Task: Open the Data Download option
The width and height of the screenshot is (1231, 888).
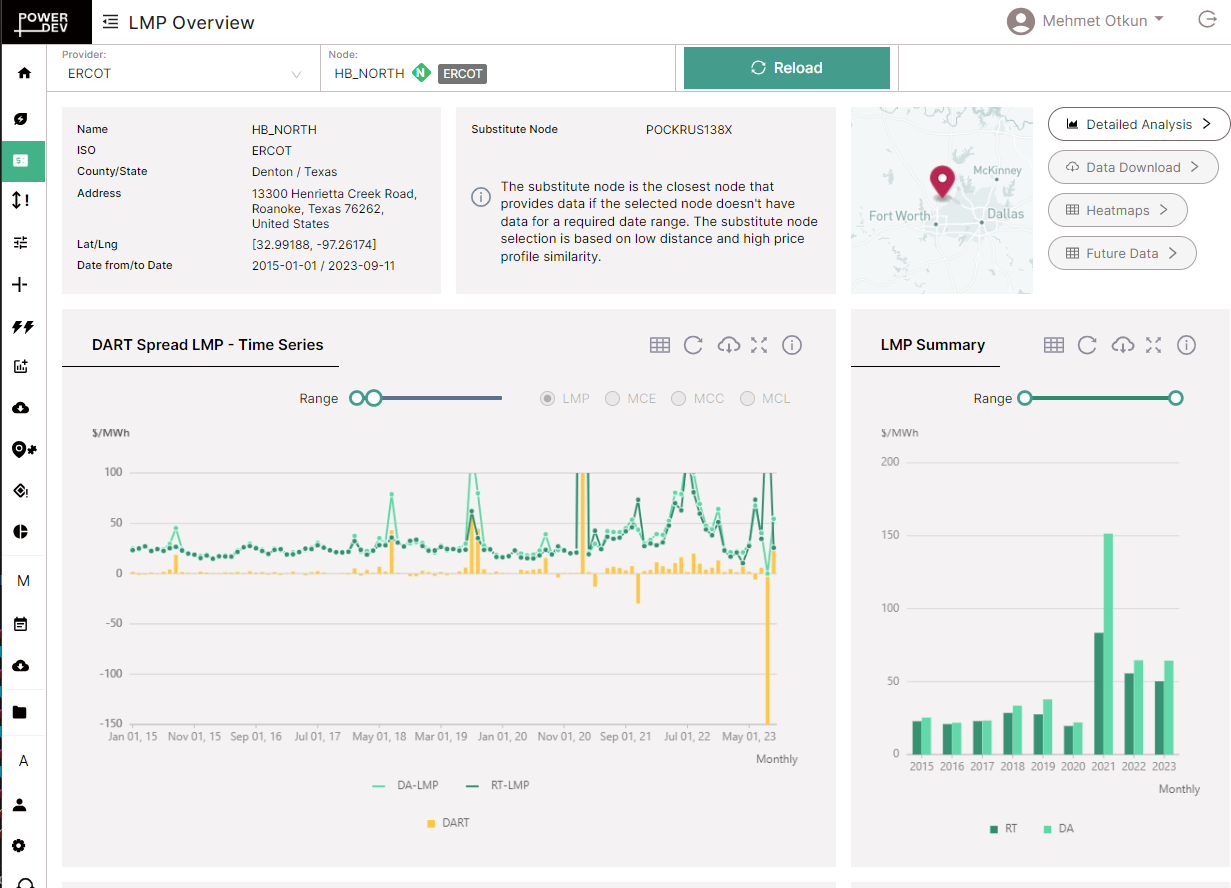Action: (x=1133, y=167)
